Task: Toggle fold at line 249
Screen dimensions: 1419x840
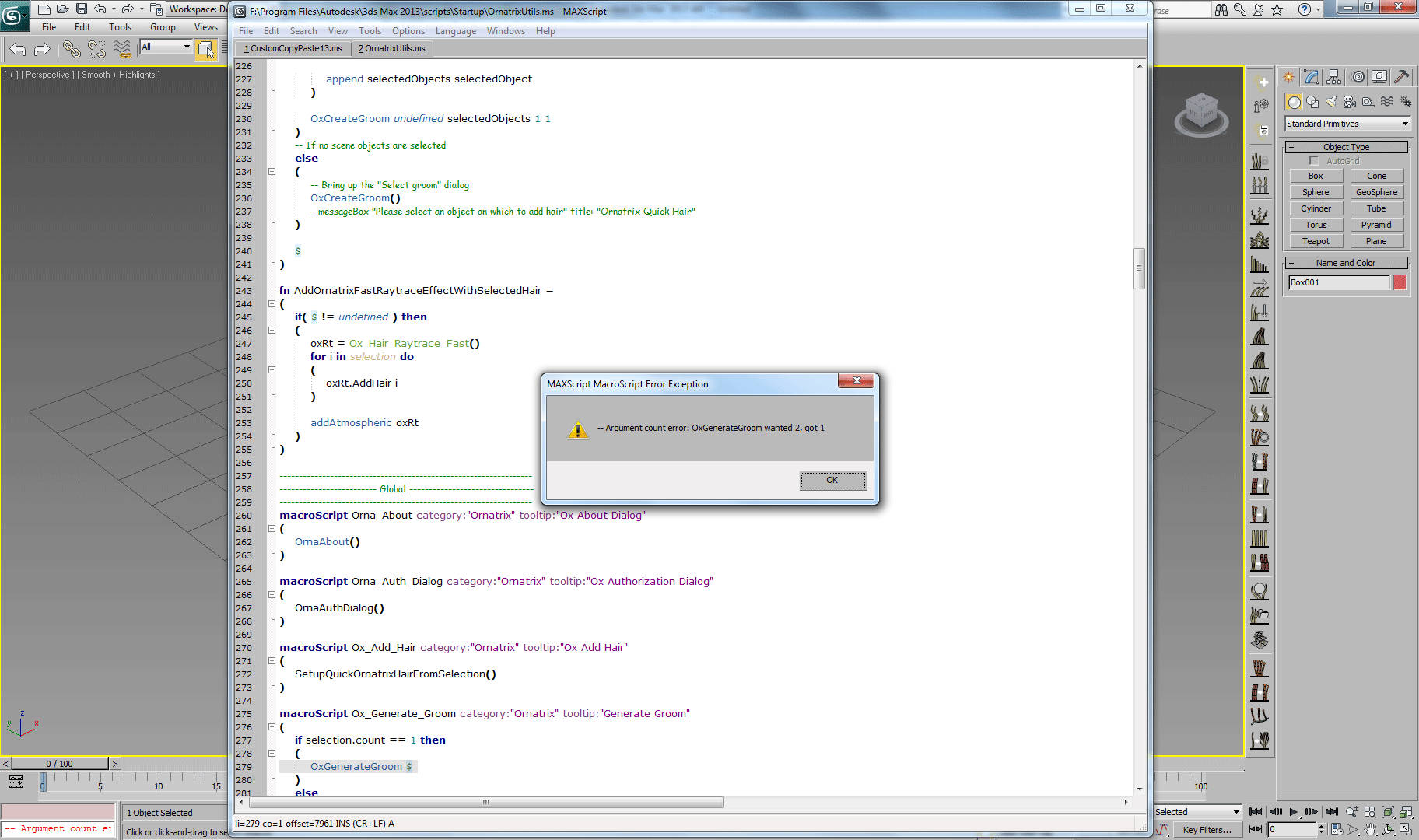Action: coord(272,370)
